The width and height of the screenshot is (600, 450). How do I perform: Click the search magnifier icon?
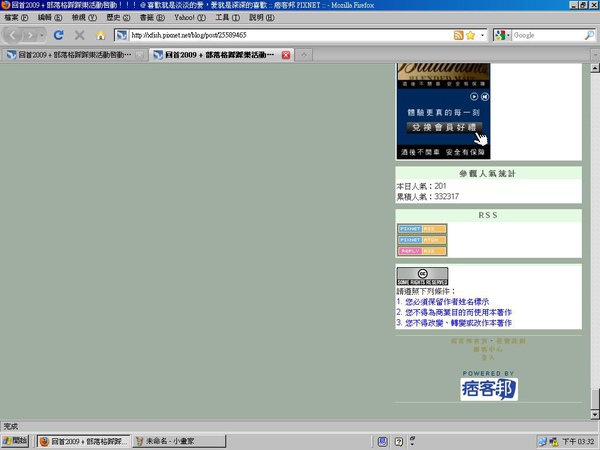click(589, 35)
